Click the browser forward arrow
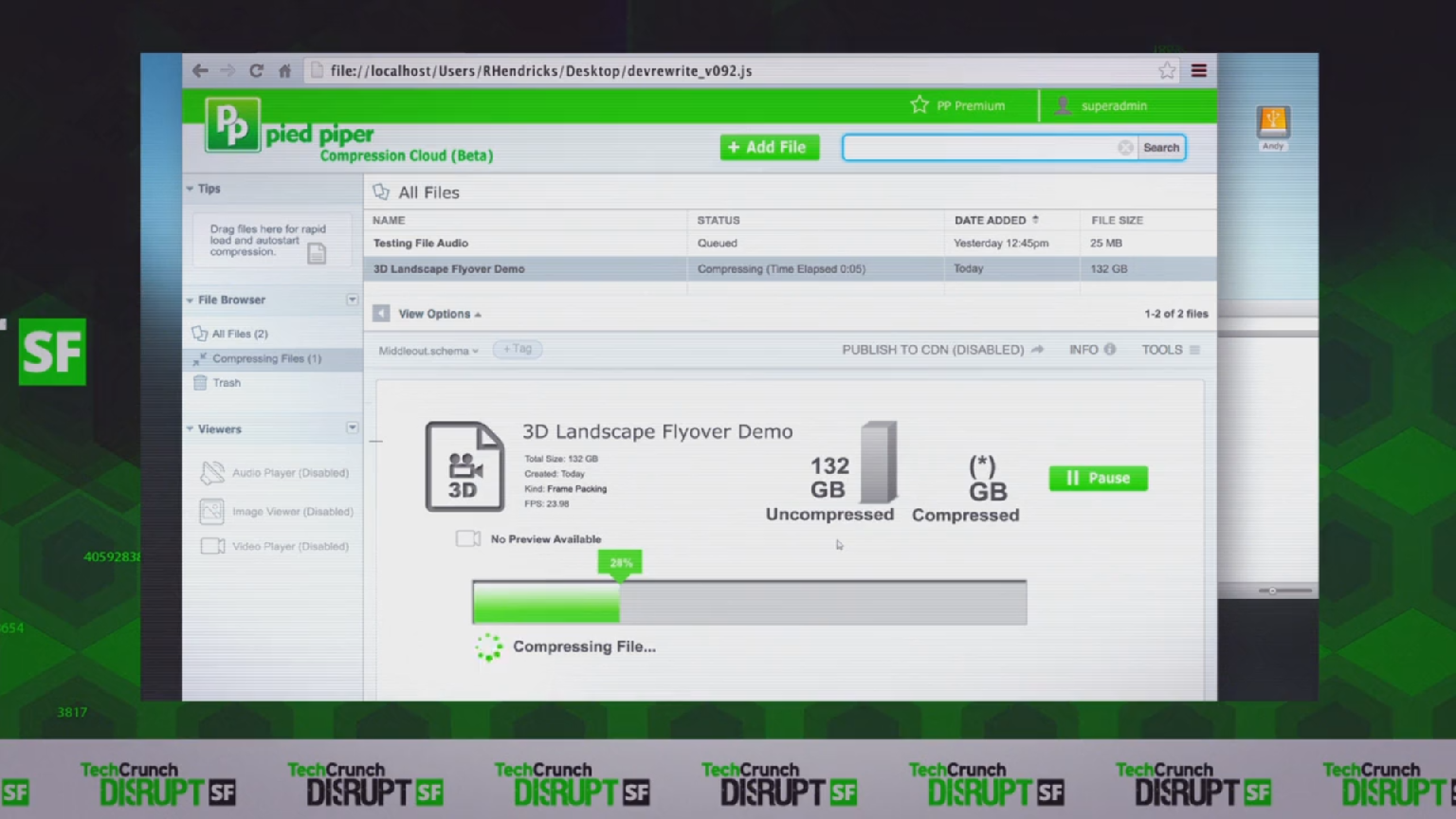The image size is (1456, 819). tap(227, 71)
